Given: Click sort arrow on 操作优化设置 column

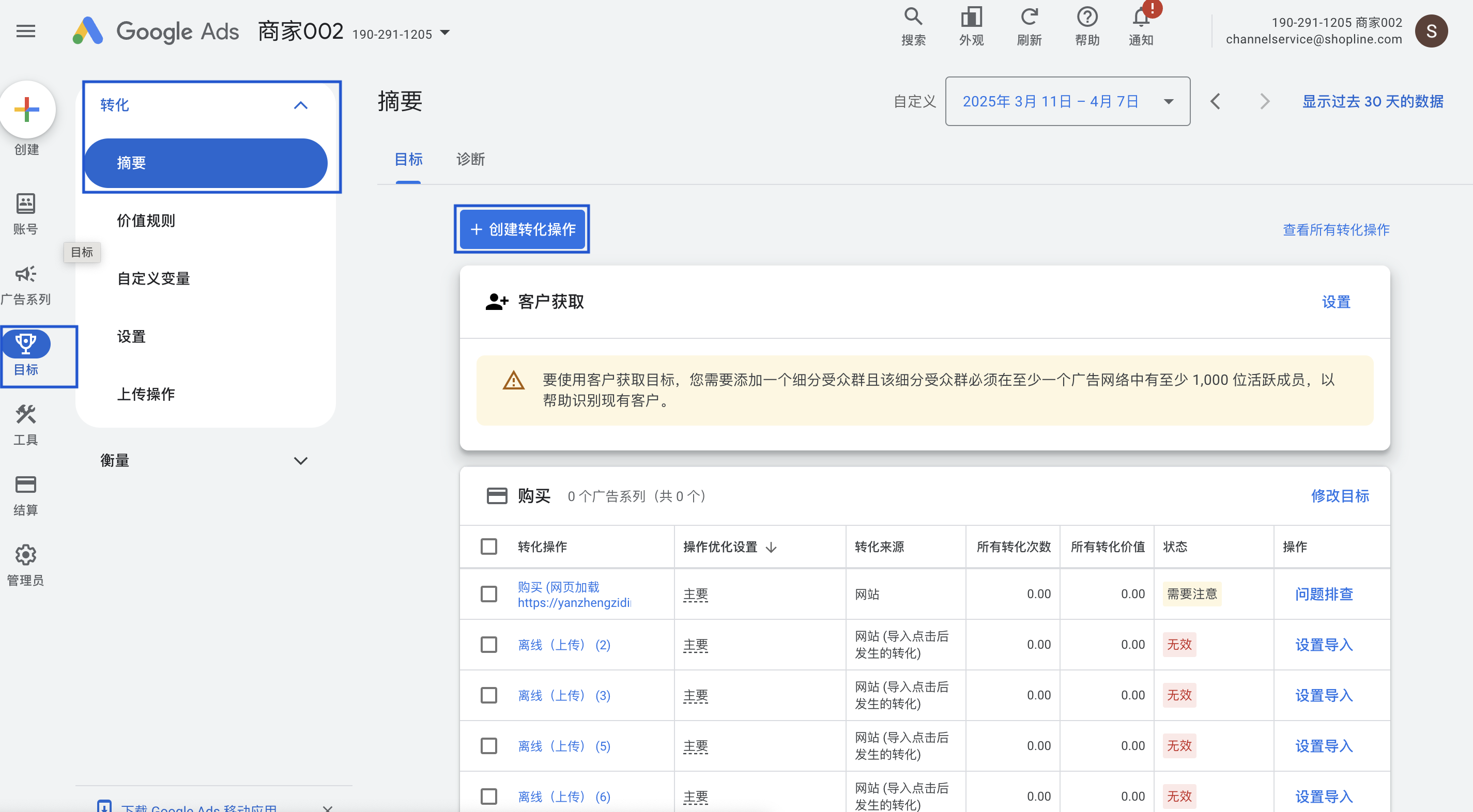Looking at the screenshot, I should [771, 547].
